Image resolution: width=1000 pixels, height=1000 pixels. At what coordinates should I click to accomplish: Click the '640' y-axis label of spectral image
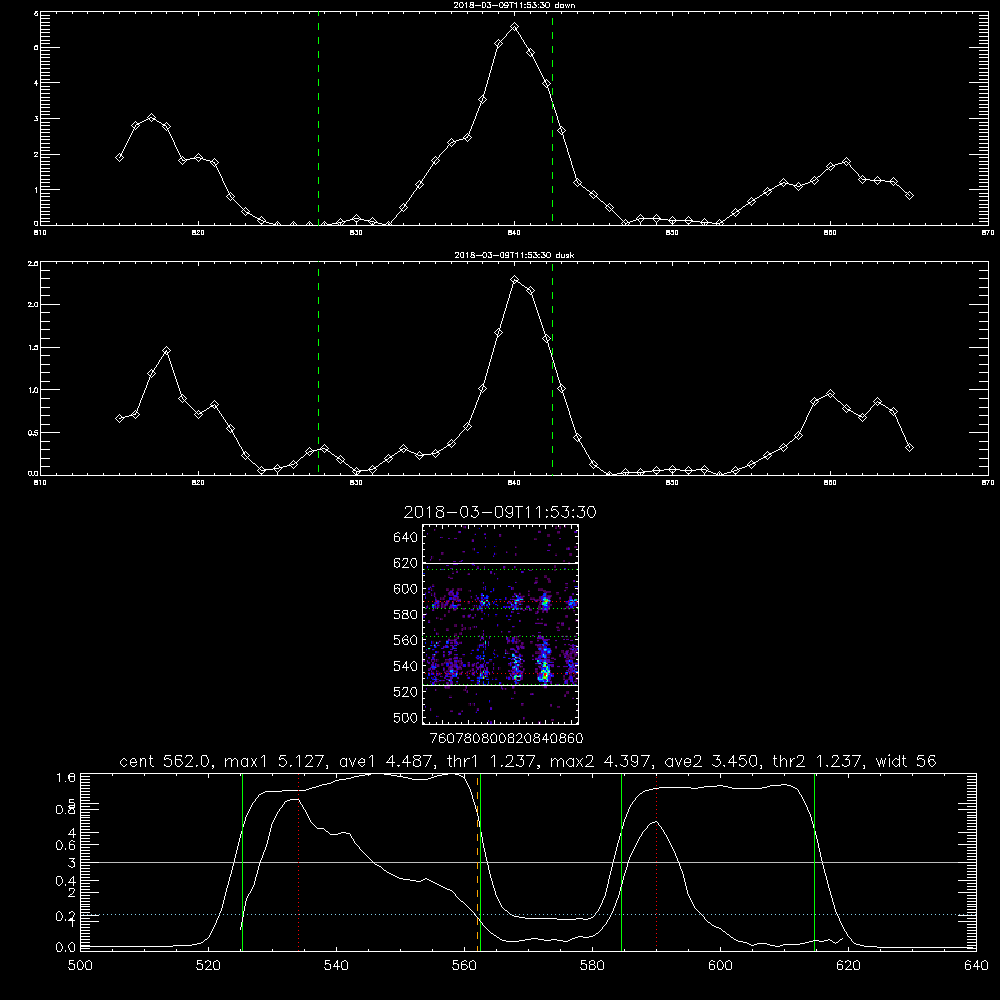tap(405, 538)
